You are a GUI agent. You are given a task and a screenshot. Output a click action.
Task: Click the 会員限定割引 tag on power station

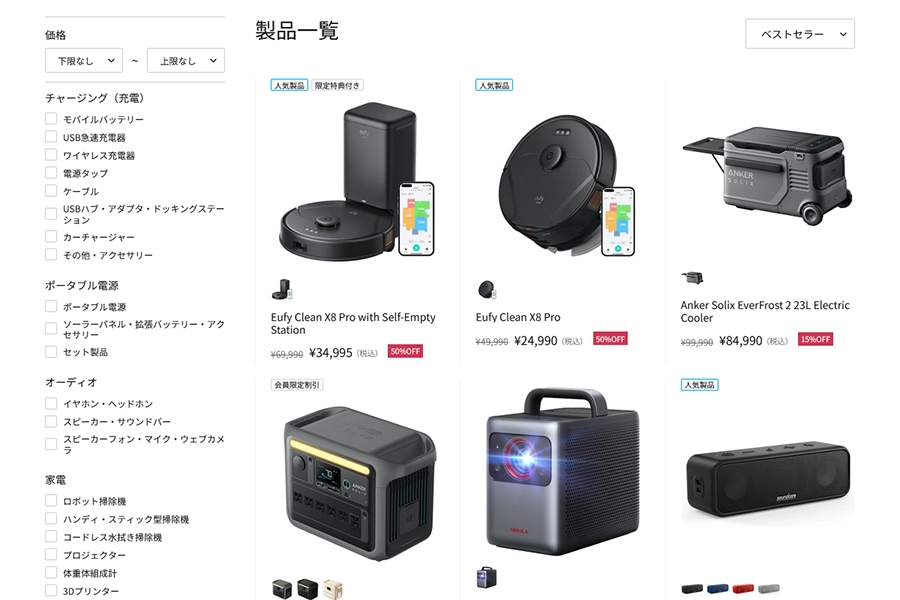(297, 385)
